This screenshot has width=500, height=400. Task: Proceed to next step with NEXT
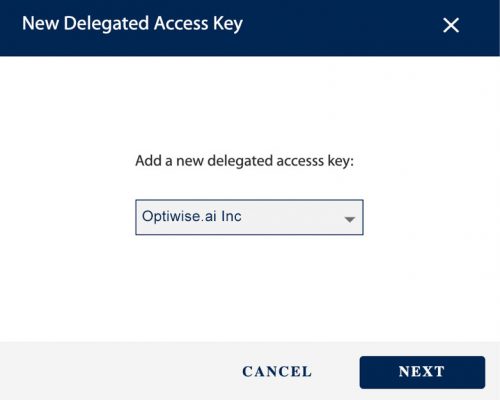422,372
